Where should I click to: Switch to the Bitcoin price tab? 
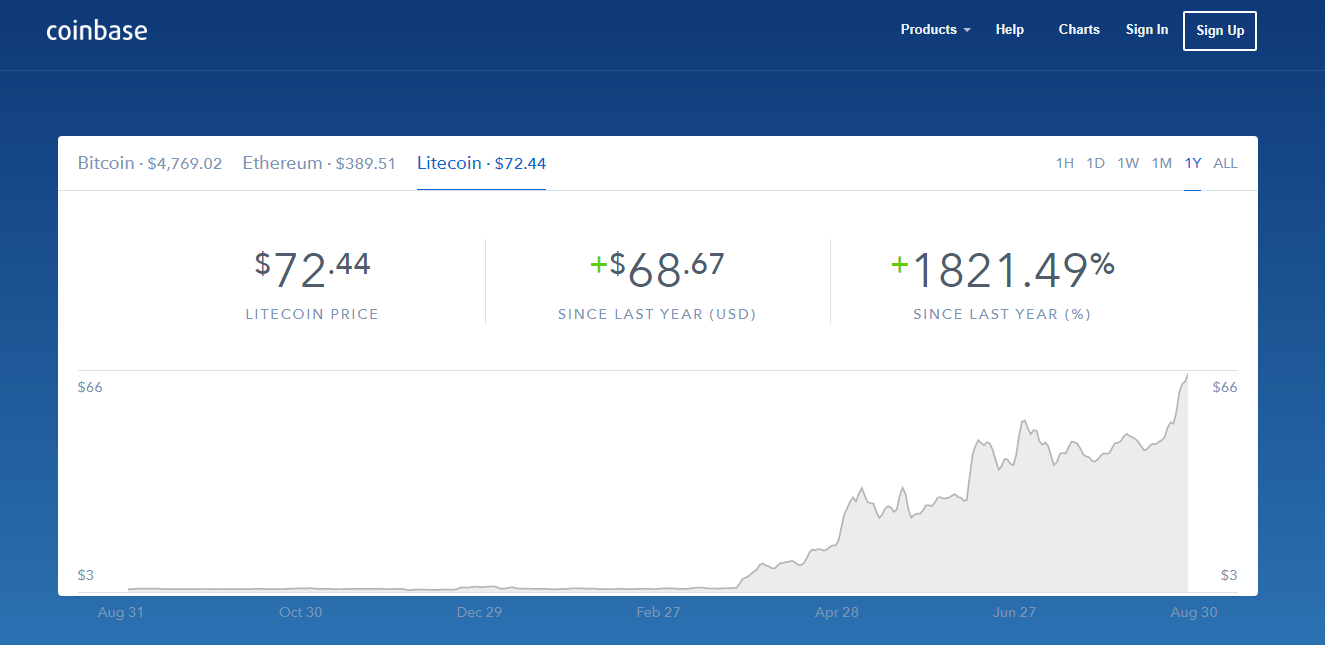click(x=150, y=163)
